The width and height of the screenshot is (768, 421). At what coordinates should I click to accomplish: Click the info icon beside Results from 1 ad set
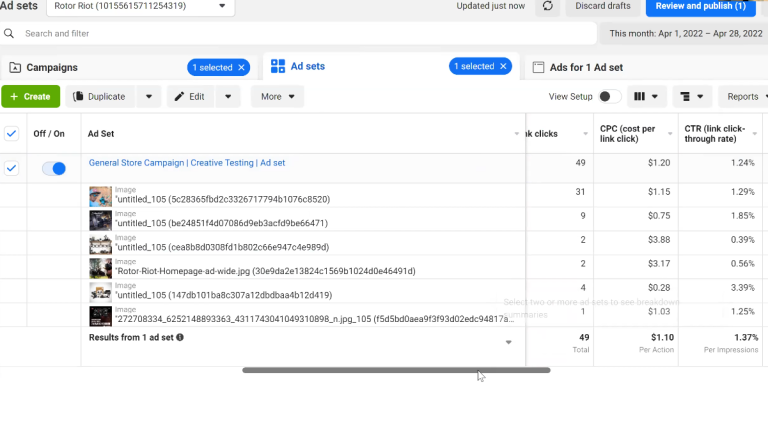(180, 338)
